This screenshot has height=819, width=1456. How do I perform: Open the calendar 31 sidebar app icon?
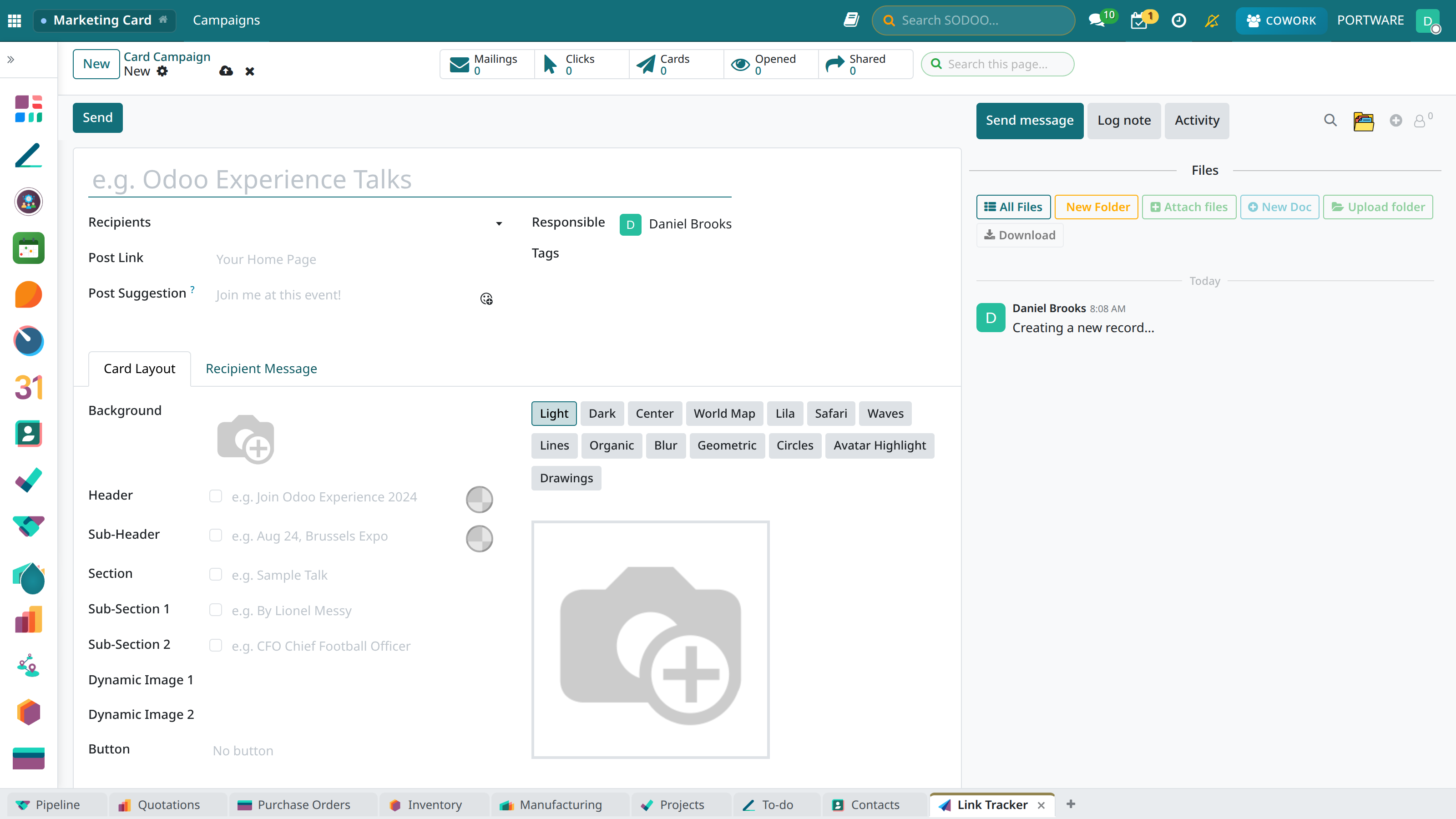click(x=28, y=387)
